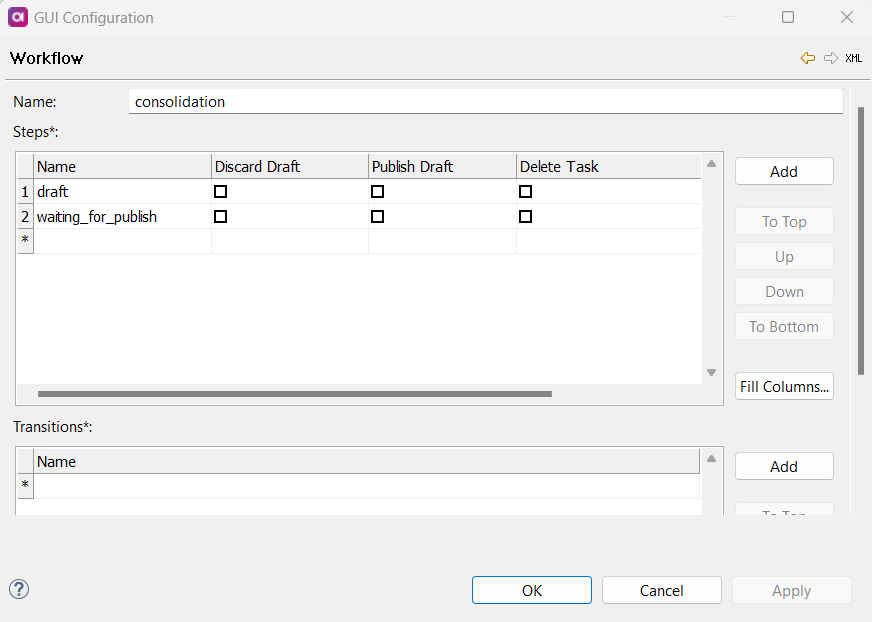Open the XML view icon
Viewport: 872px width, 622px height.
[x=853, y=58]
